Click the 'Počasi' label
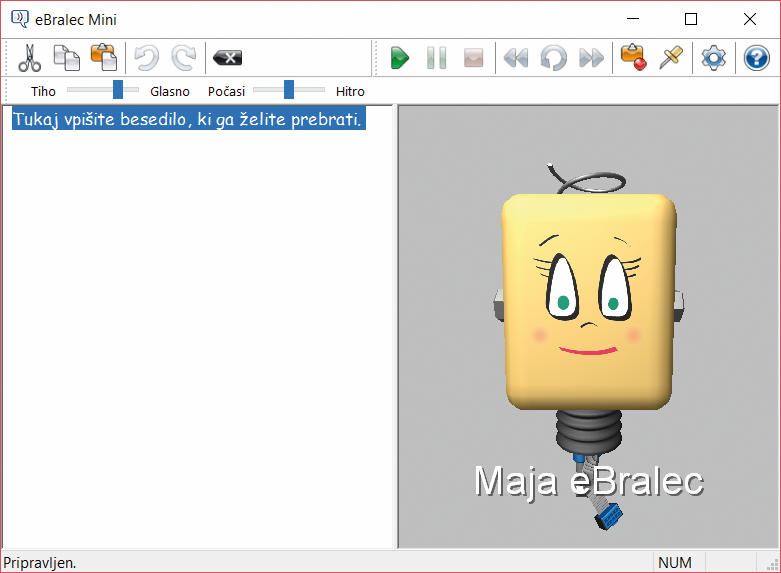Screen dimensions: 781x573 pyautogui.click(x=227, y=92)
